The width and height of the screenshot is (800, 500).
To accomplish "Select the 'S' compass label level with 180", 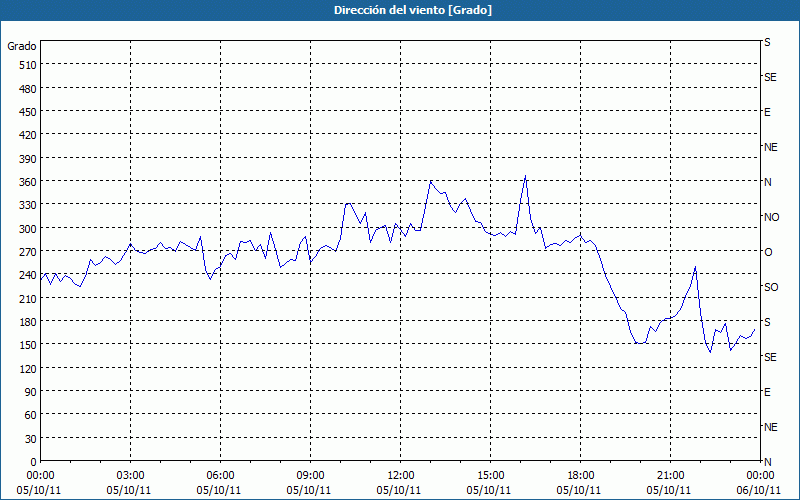I will click(767, 322).
